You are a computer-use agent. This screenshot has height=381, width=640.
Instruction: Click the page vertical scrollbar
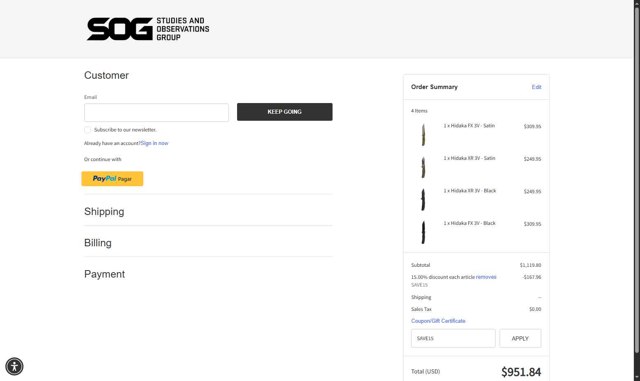click(x=636, y=180)
